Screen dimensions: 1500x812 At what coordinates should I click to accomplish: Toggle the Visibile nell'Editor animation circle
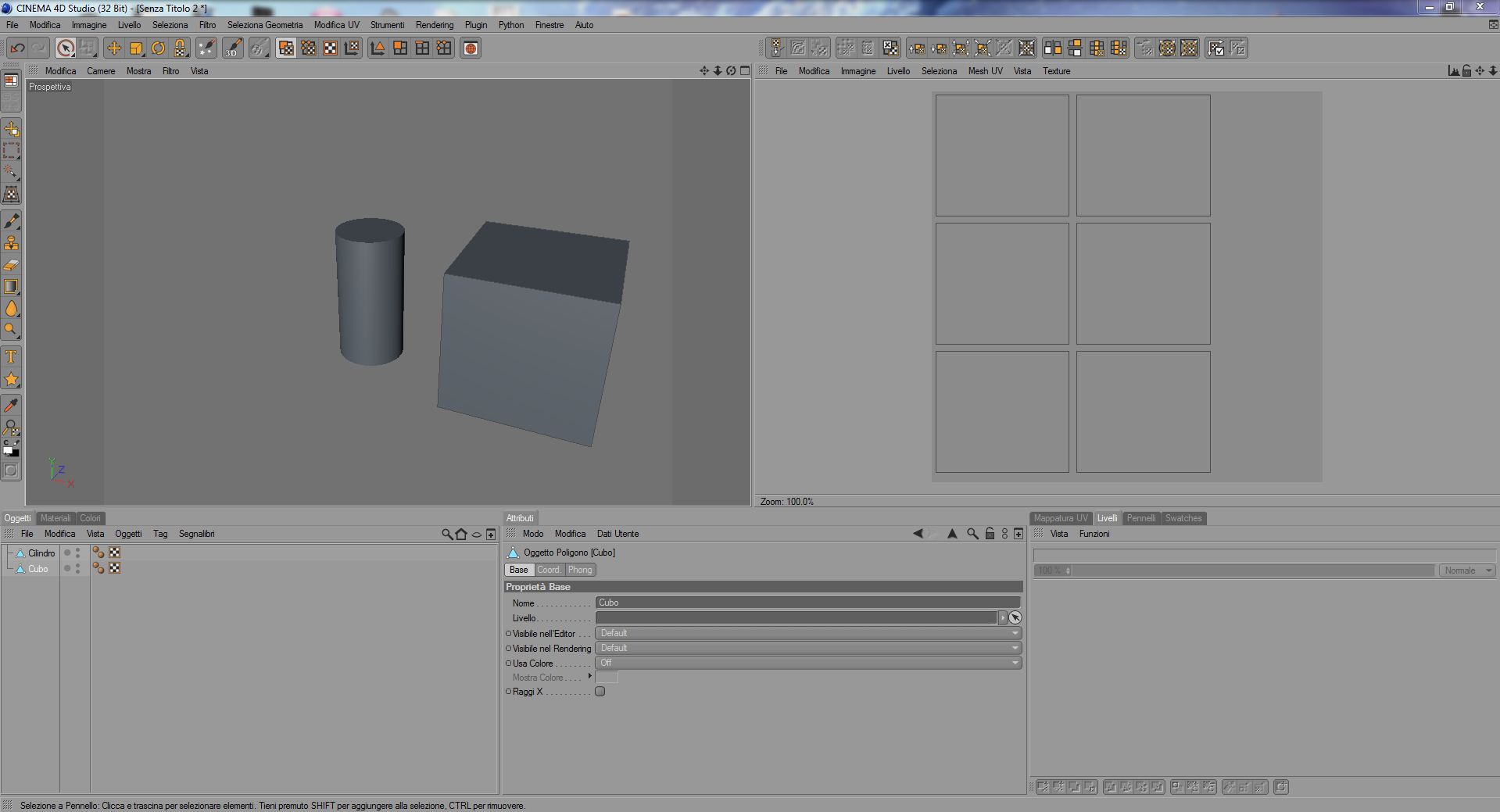tap(509, 634)
